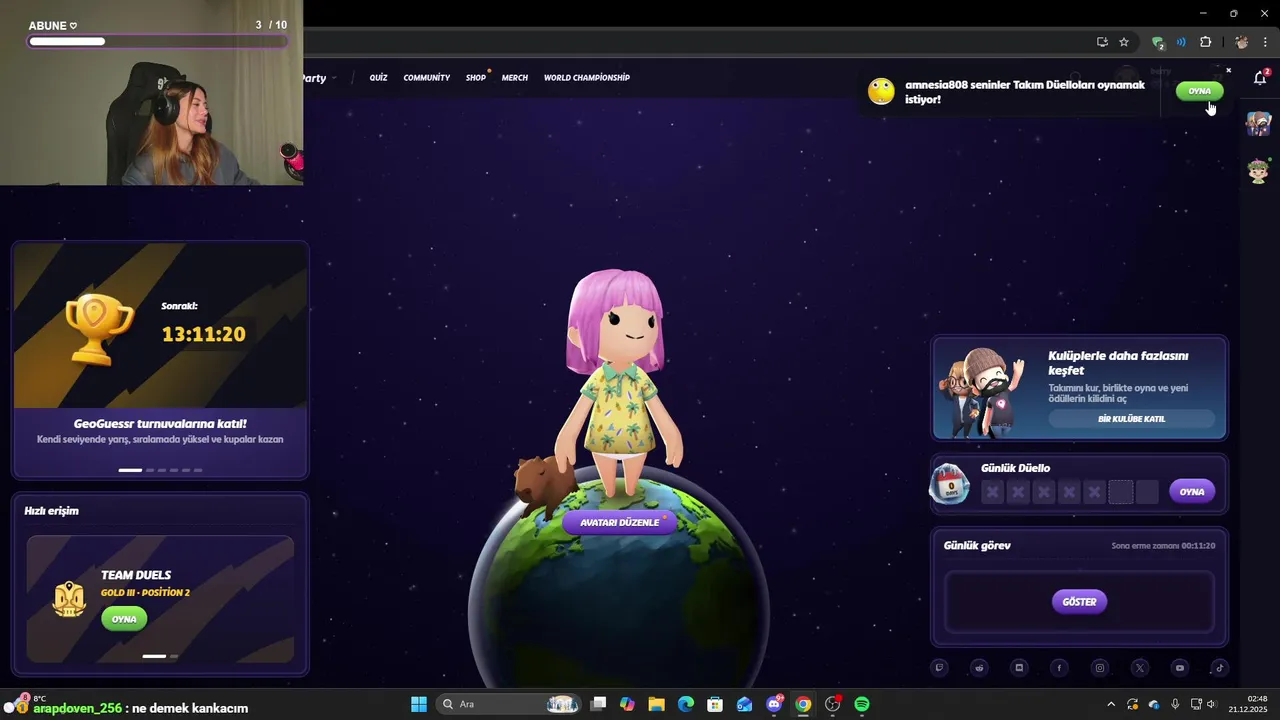Show hidden system tray icons chevron
Viewport: 1280px width, 720px height.
point(1111,704)
